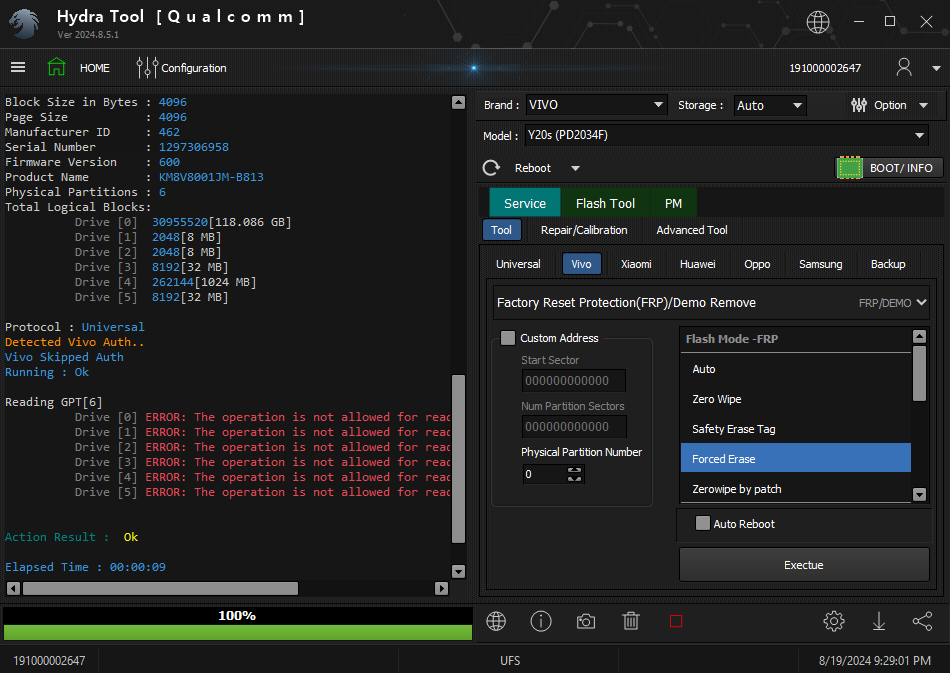
Task: Click the BOOT/ INFO button label
Action: [901, 168]
